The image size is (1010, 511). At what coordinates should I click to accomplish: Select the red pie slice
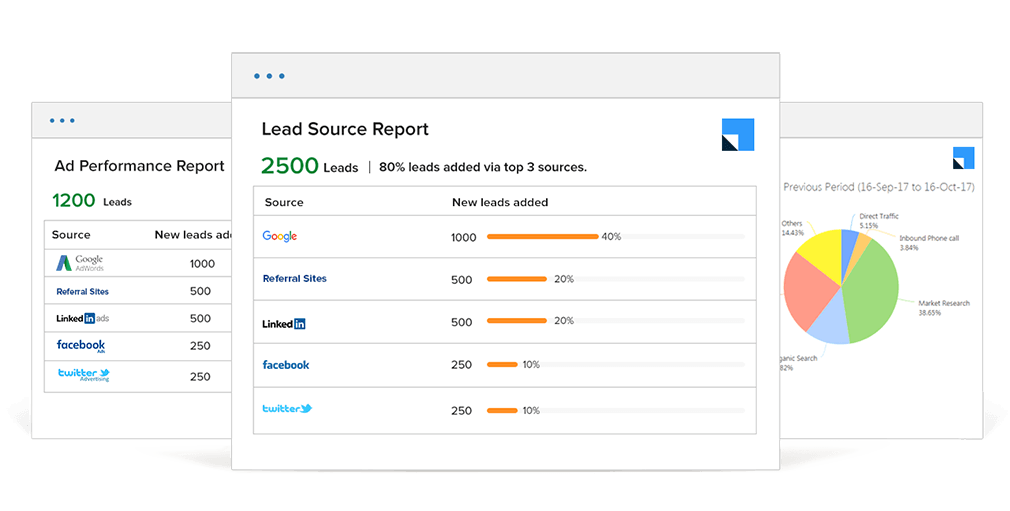coord(809,291)
